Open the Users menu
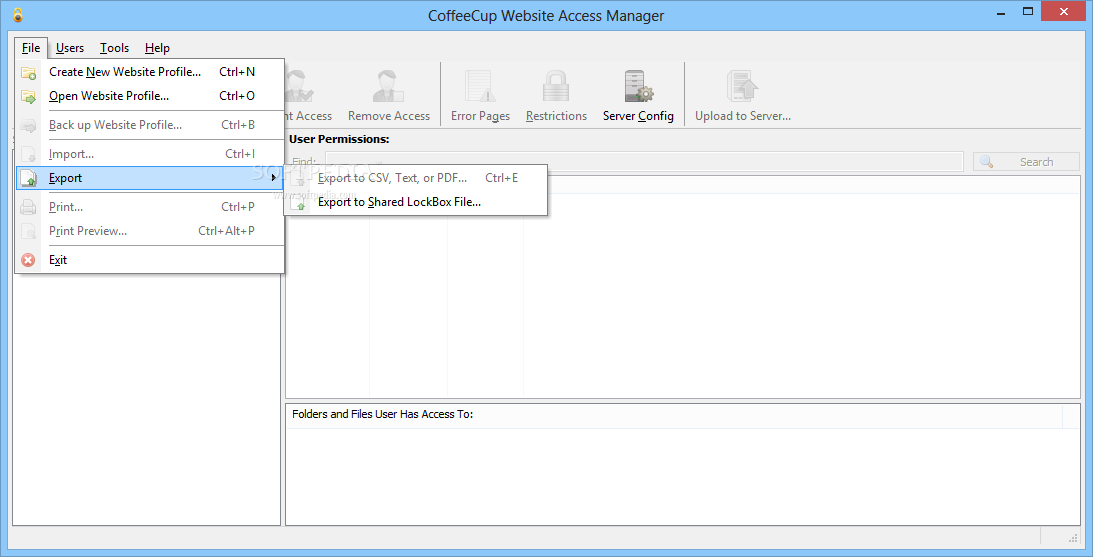Viewport: 1093px width, 557px height. [x=70, y=47]
